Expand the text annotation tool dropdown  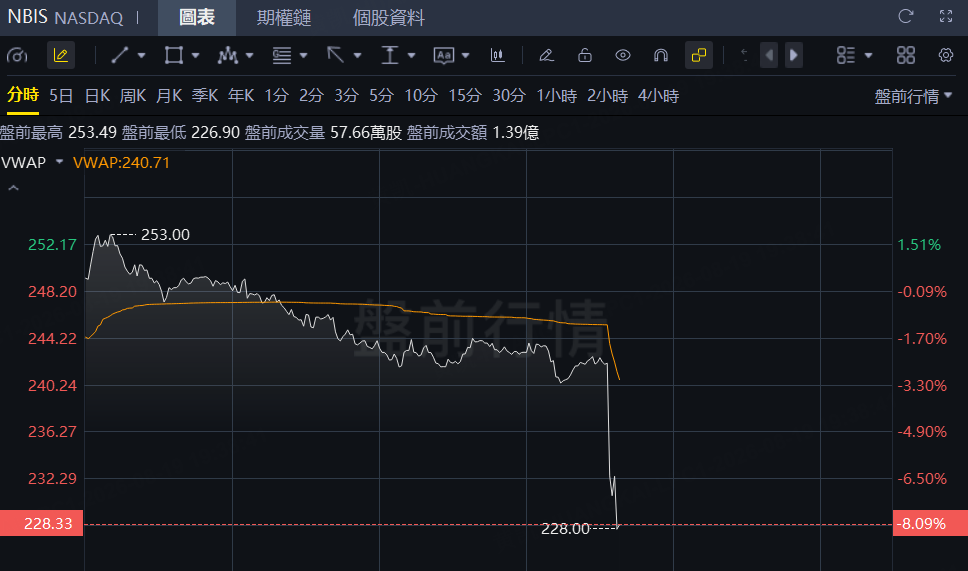[x=465, y=56]
